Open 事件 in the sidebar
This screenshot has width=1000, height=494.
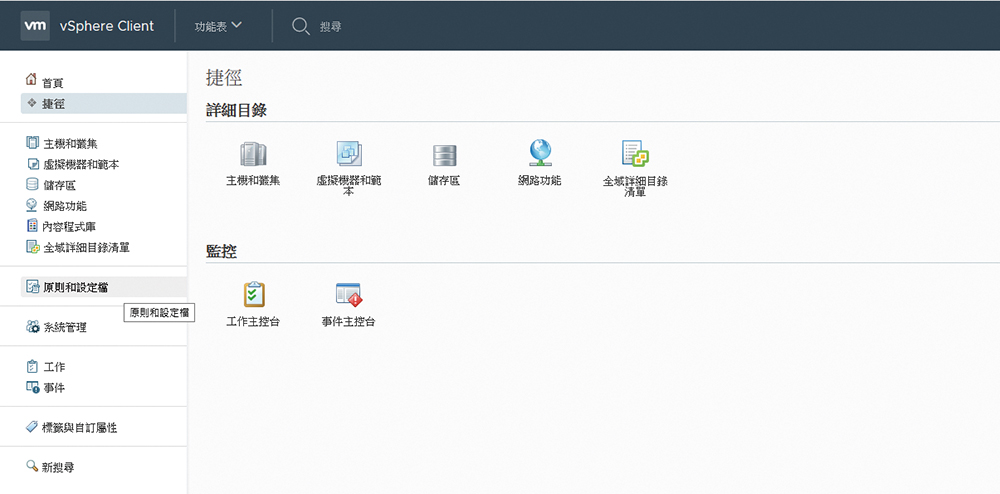pyautogui.click(x=54, y=388)
